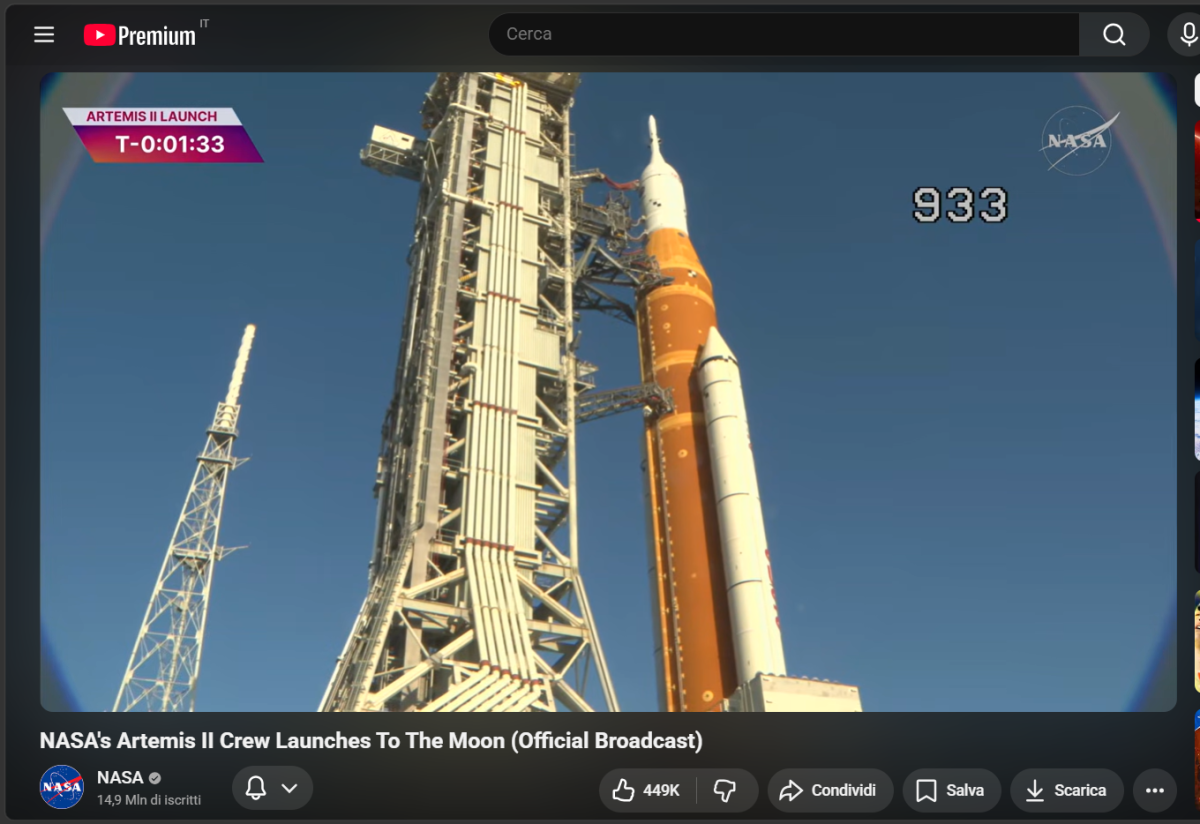Dislike the video with thumbs down
The image size is (1200, 824).
[726, 790]
